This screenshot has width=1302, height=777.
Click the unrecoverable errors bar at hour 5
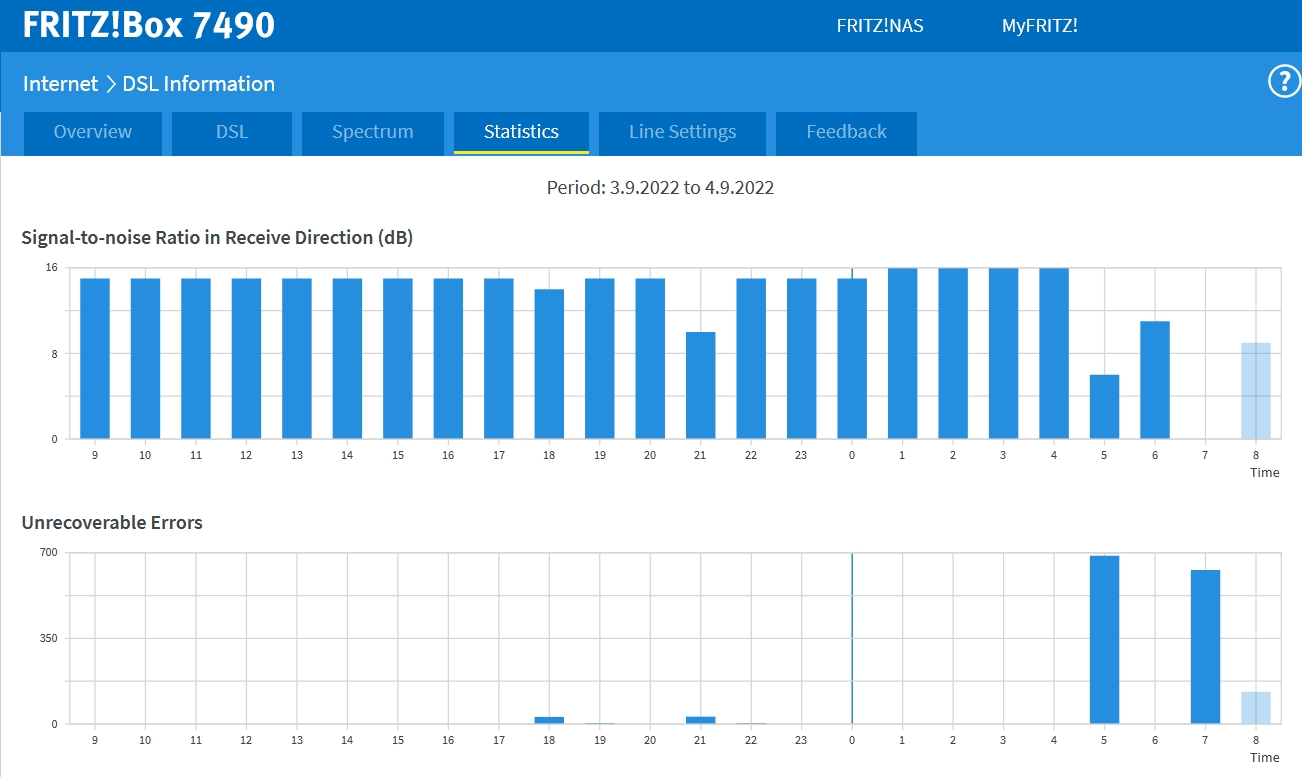tap(1104, 639)
